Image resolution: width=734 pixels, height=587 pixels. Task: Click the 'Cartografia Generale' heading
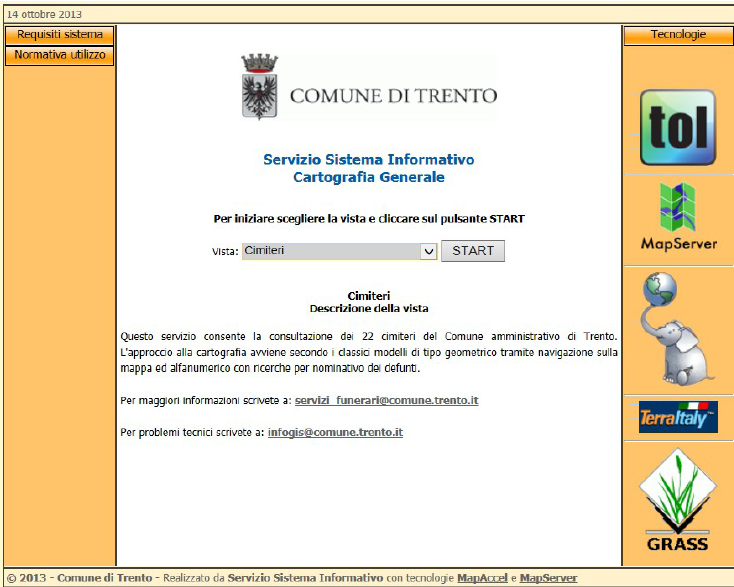(369, 177)
